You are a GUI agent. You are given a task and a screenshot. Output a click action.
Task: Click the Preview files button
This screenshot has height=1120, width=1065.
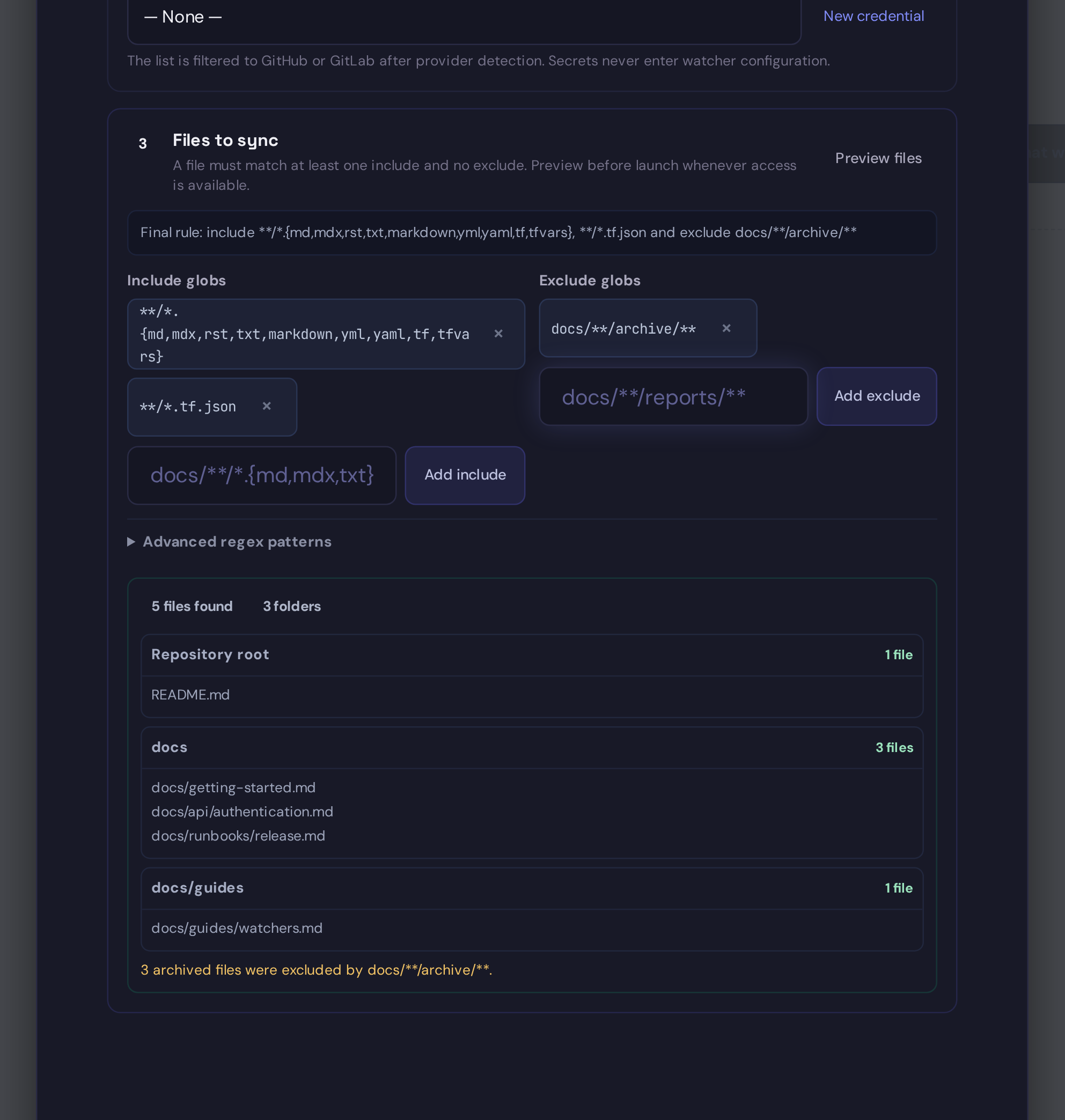(878, 158)
